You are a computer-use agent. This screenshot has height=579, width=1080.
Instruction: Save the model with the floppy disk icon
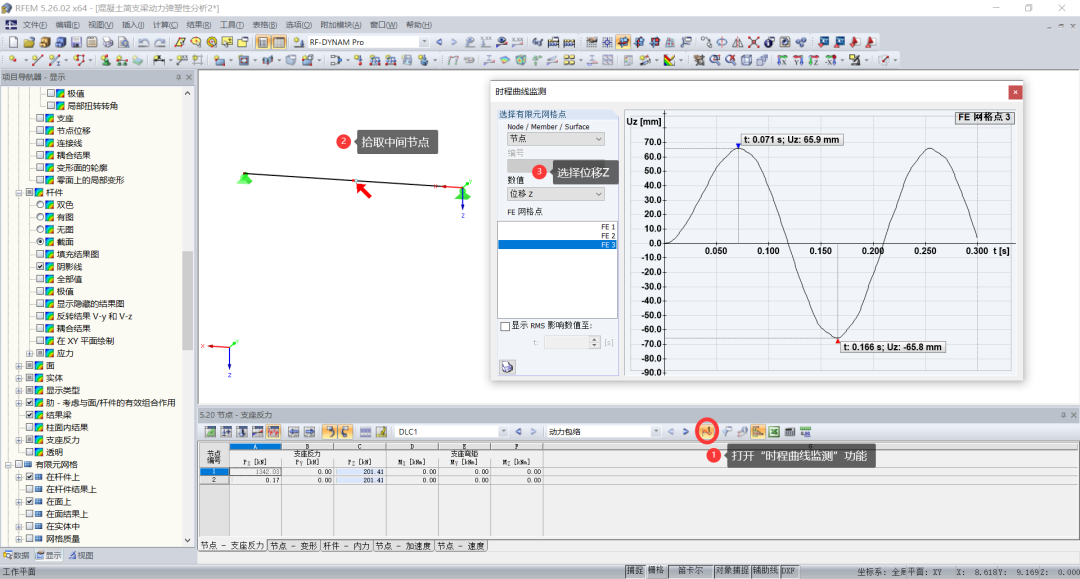point(76,42)
